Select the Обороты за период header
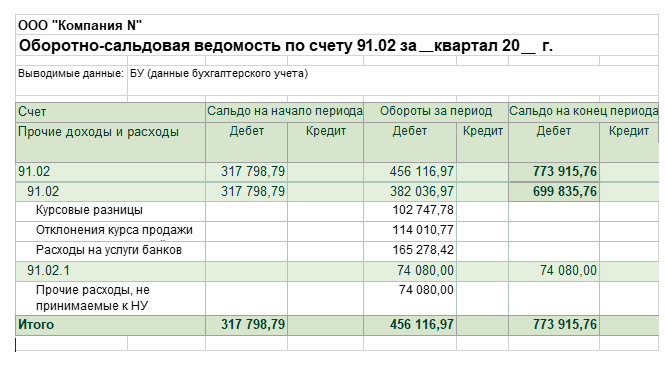The image size is (665, 381). click(436, 111)
